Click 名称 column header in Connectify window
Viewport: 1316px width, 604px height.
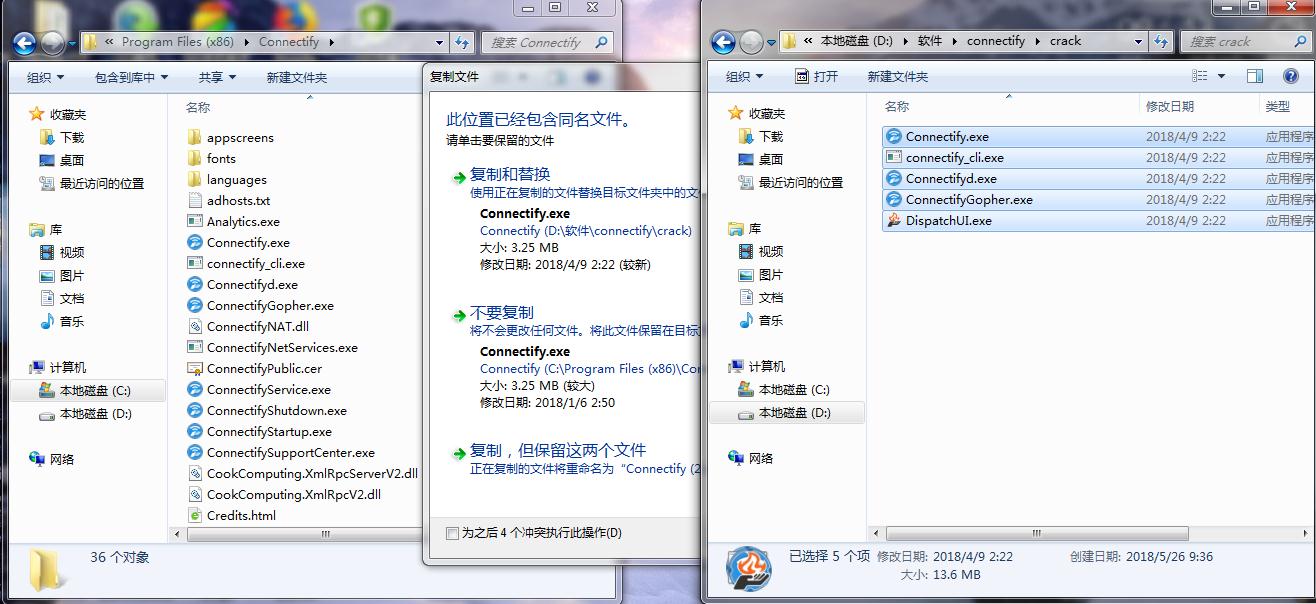point(198,107)
